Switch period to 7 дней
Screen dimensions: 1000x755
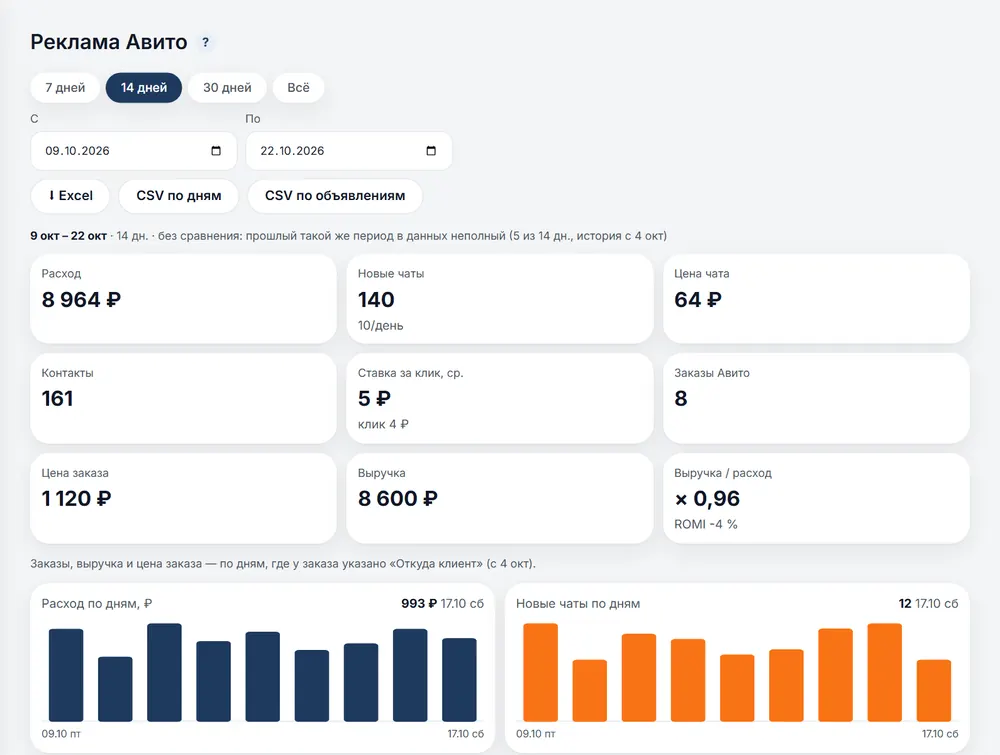tap(65, 87)
